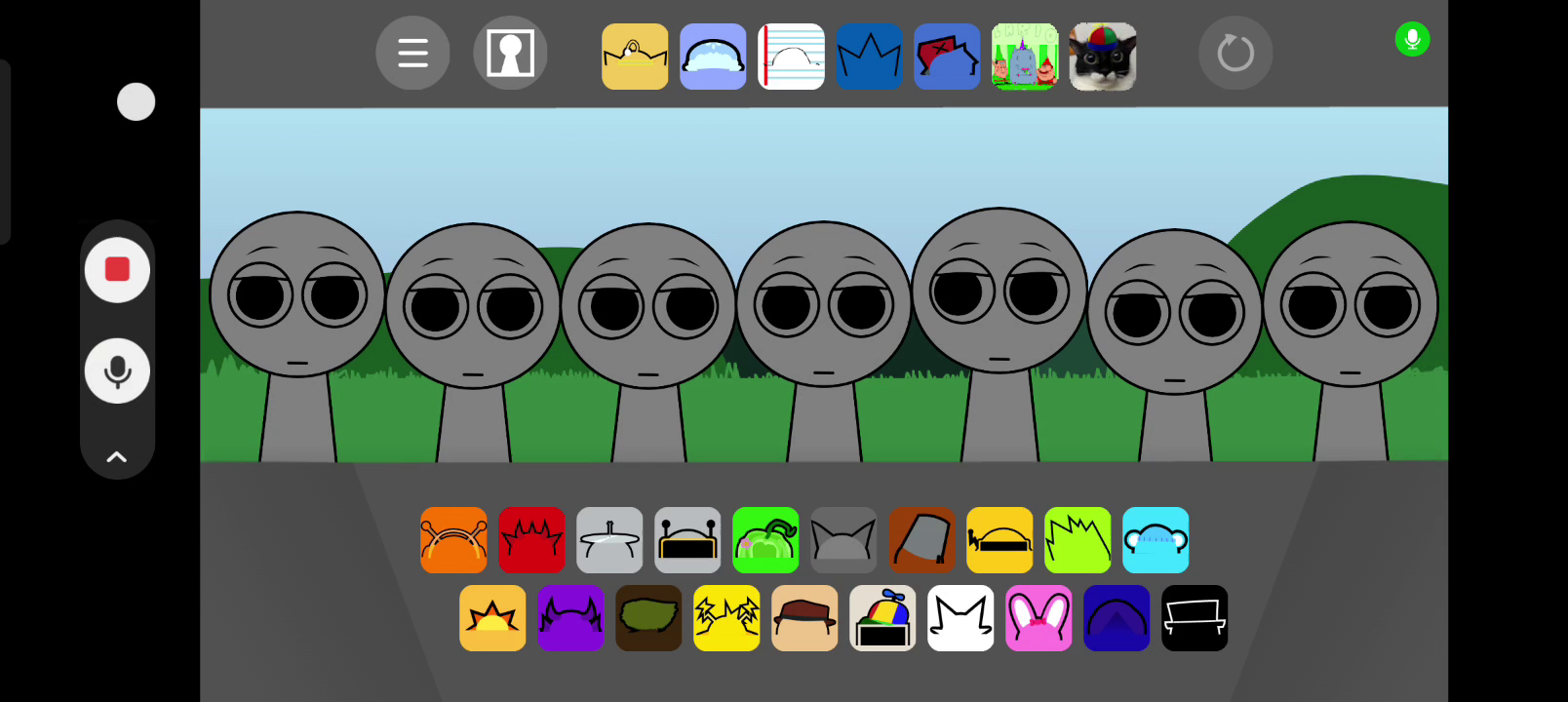Pick the yellow dome with black band icon

tap(1000, 540)
